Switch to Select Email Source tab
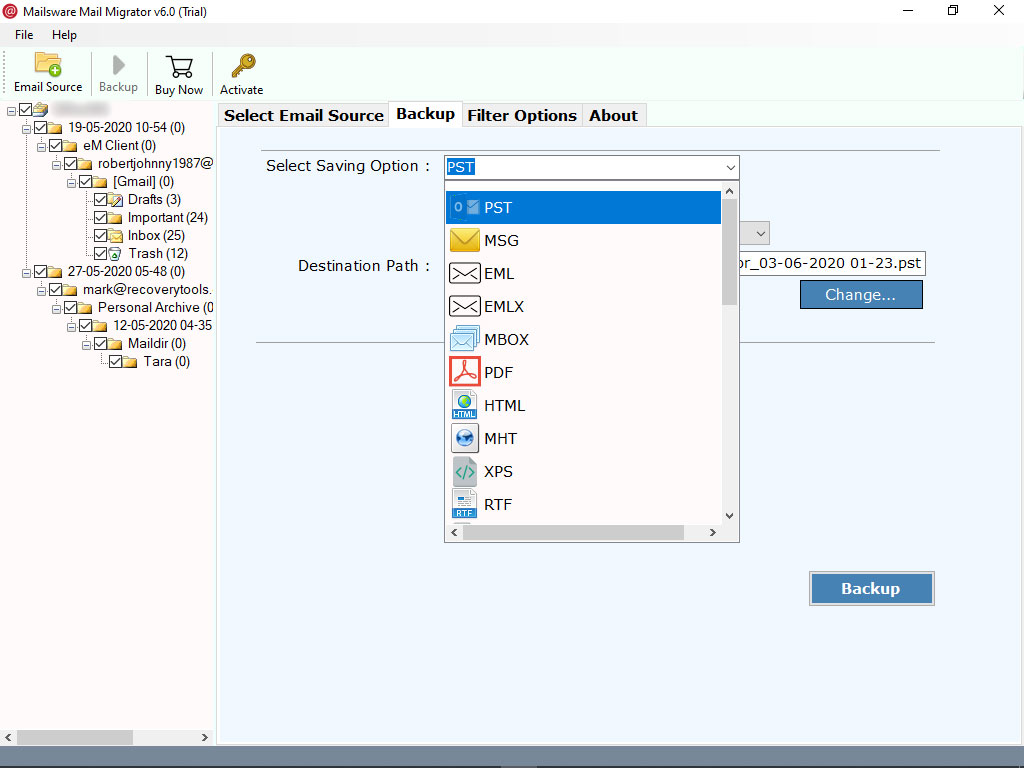The height and width of the screenshot is (768, 1024). [x=304, y=116]
